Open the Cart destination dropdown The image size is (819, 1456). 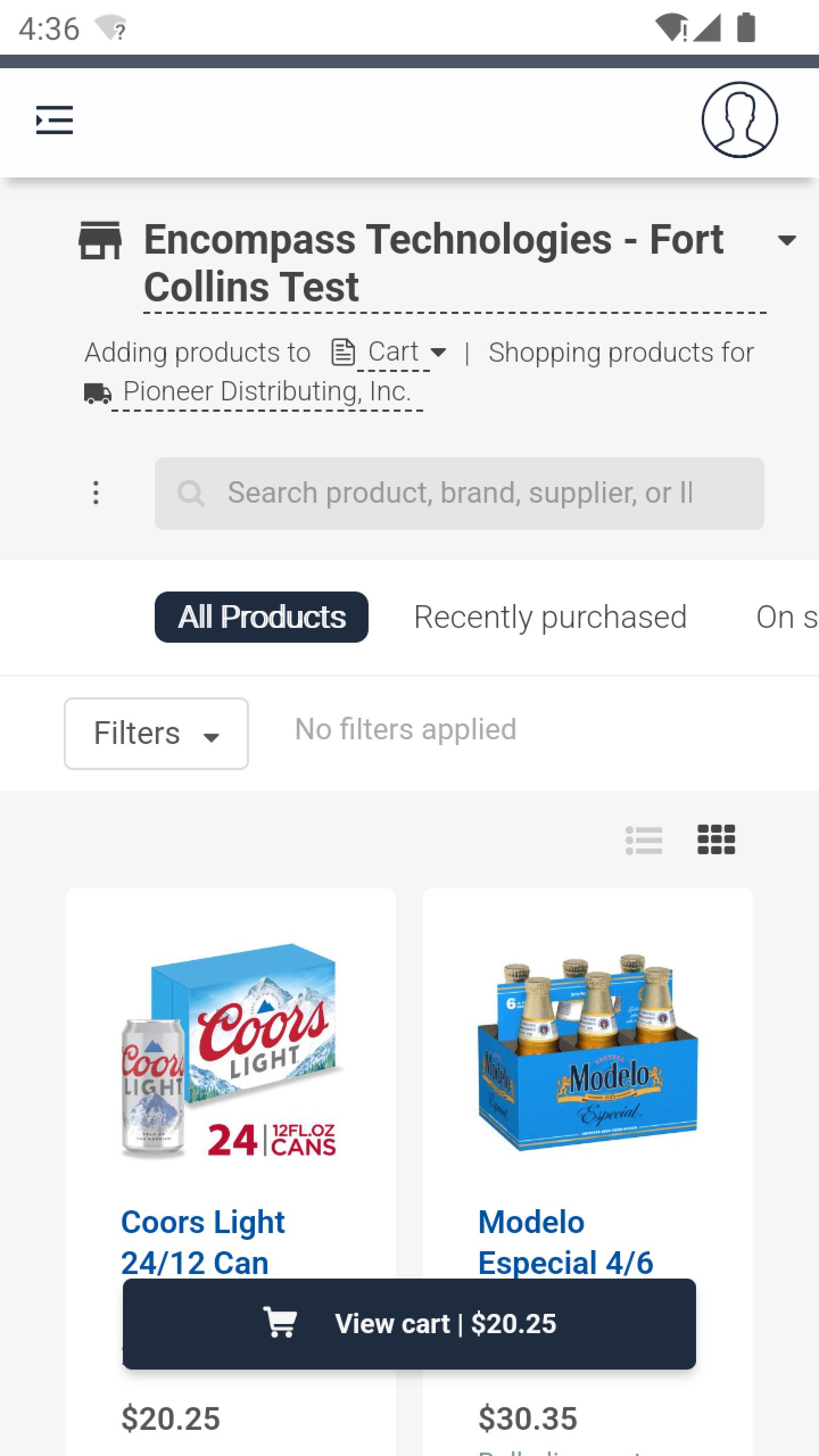point(406,352)
